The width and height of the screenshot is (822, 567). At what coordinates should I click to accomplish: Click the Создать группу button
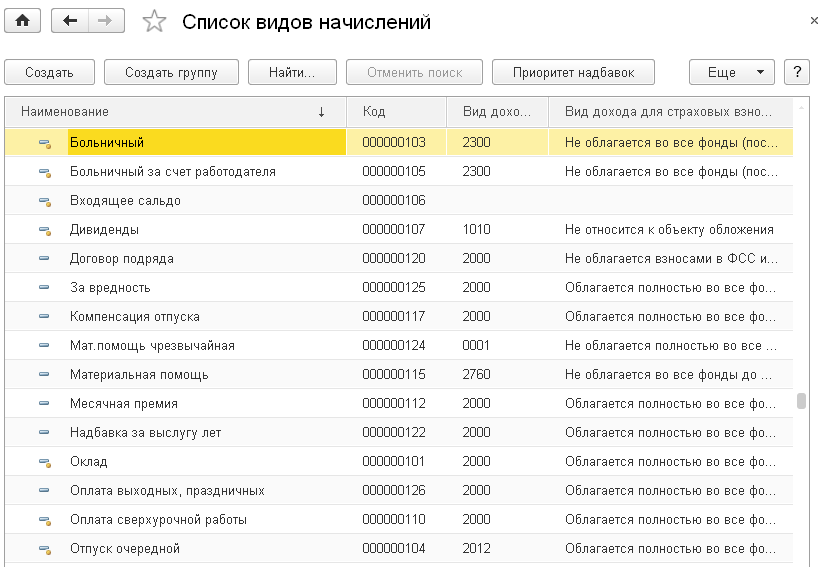click(171, 72)
